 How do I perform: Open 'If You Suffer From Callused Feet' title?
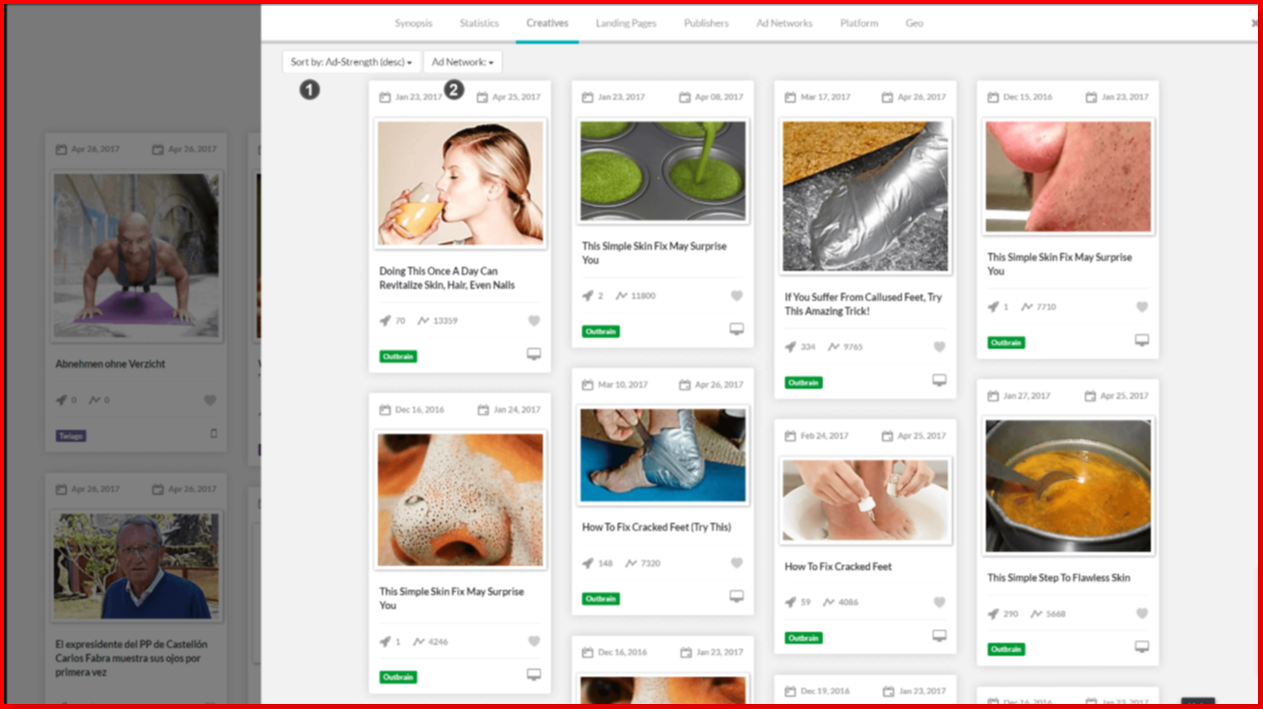[863, 304]
